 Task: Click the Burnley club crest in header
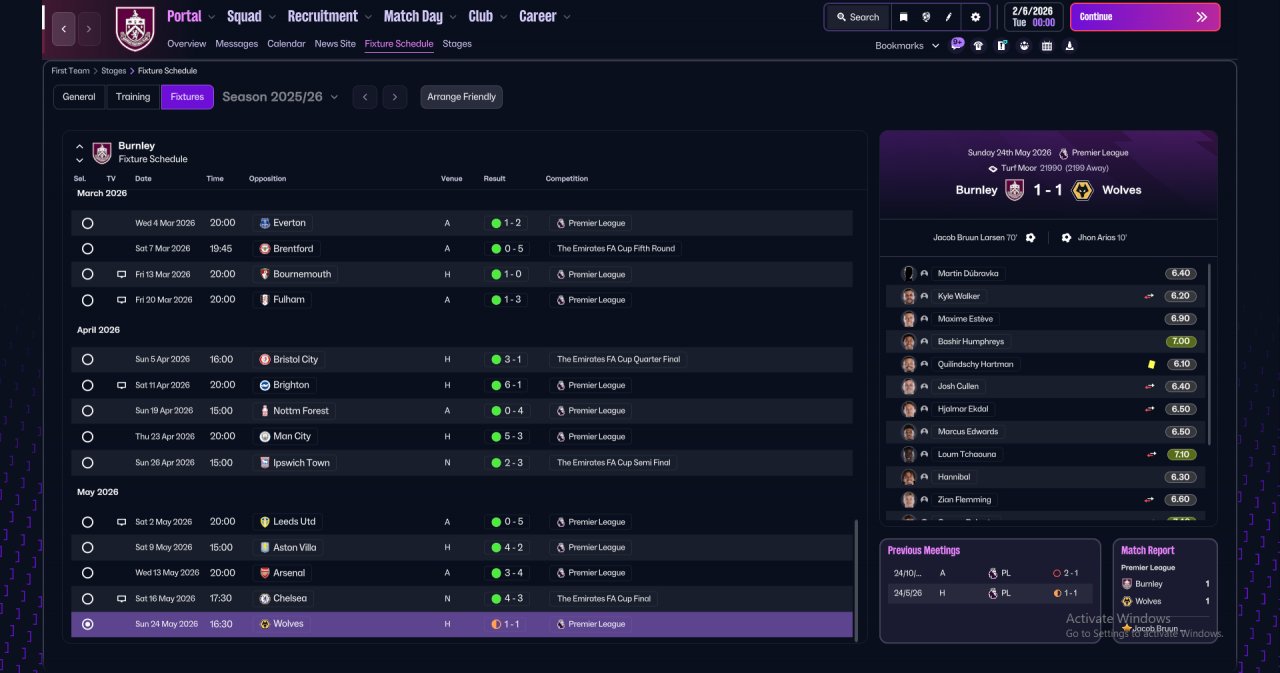[135, 29]
